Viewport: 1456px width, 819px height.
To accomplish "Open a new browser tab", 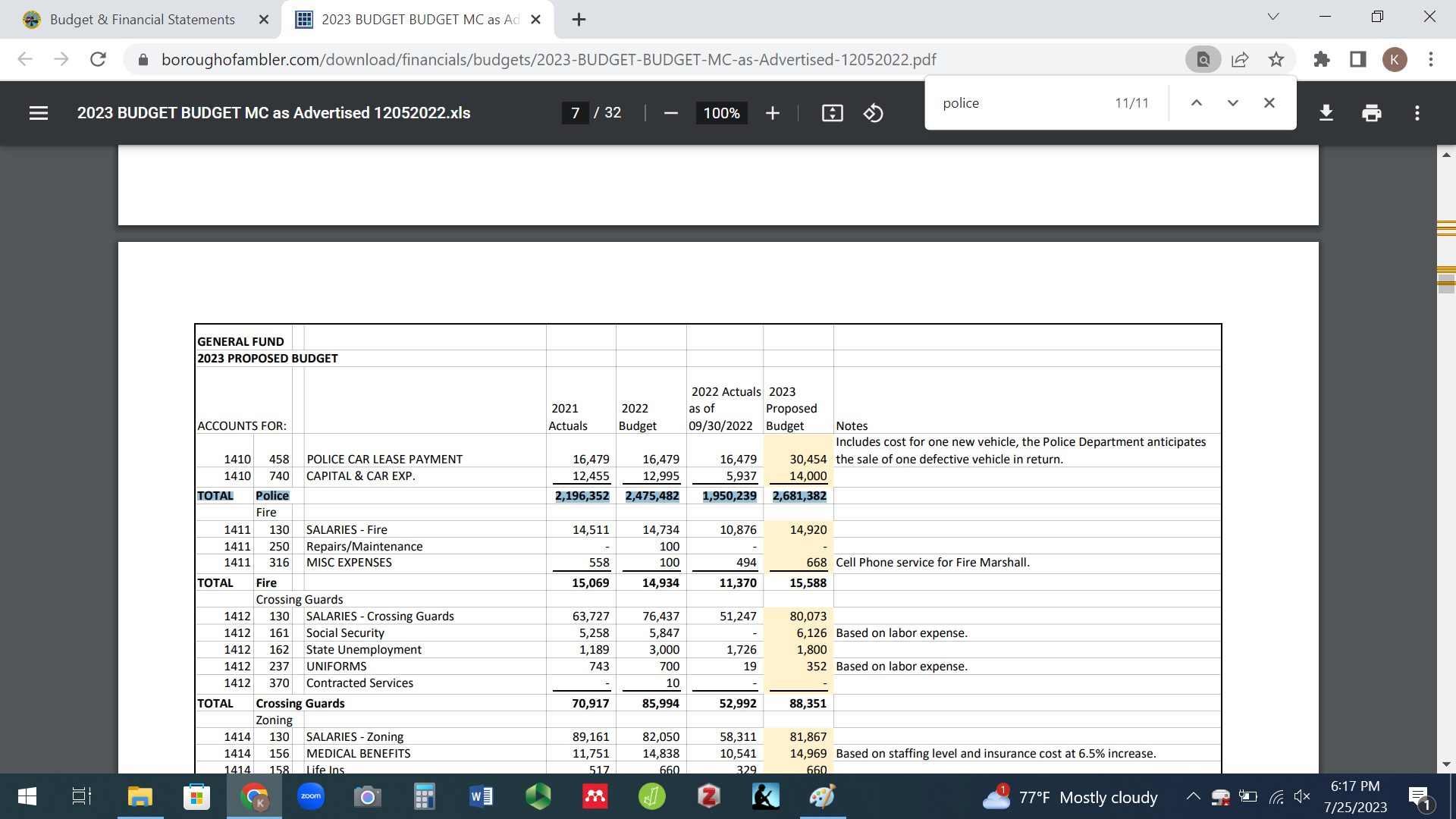I will [579, 20].
